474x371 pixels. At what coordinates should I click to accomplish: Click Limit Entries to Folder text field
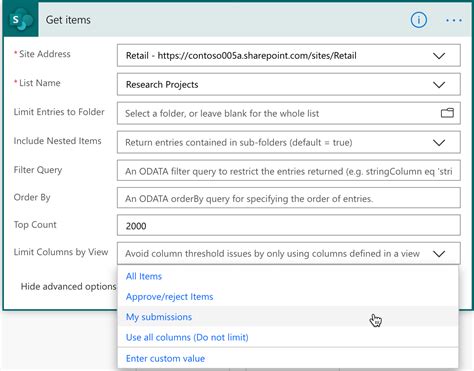coord(289,113)
